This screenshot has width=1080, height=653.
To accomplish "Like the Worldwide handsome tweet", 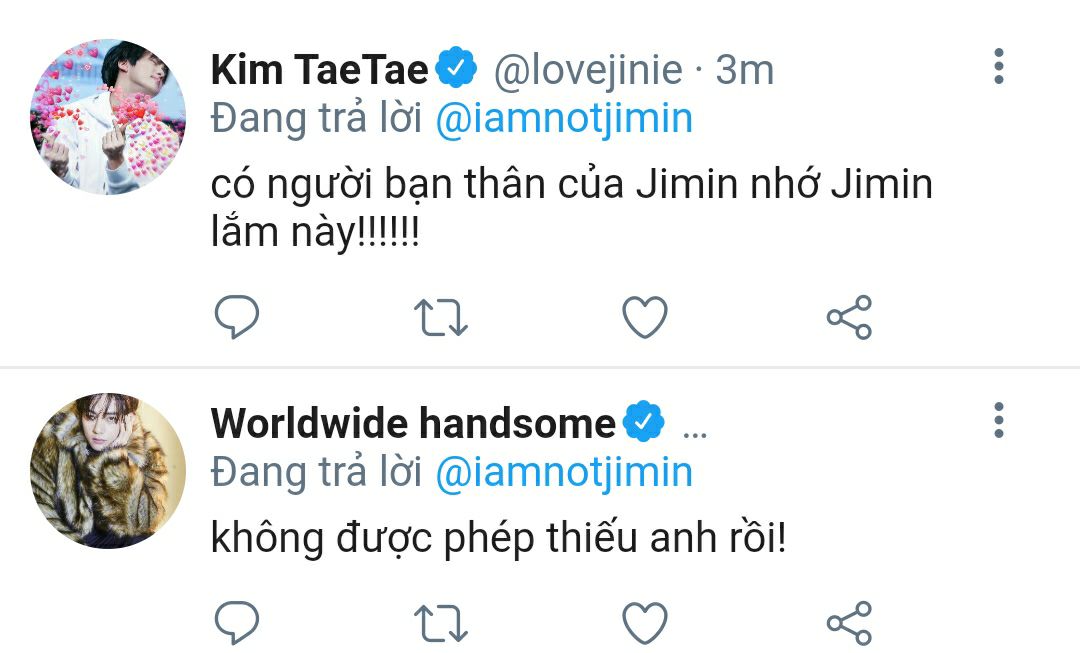I will click(x=645, y=623).
